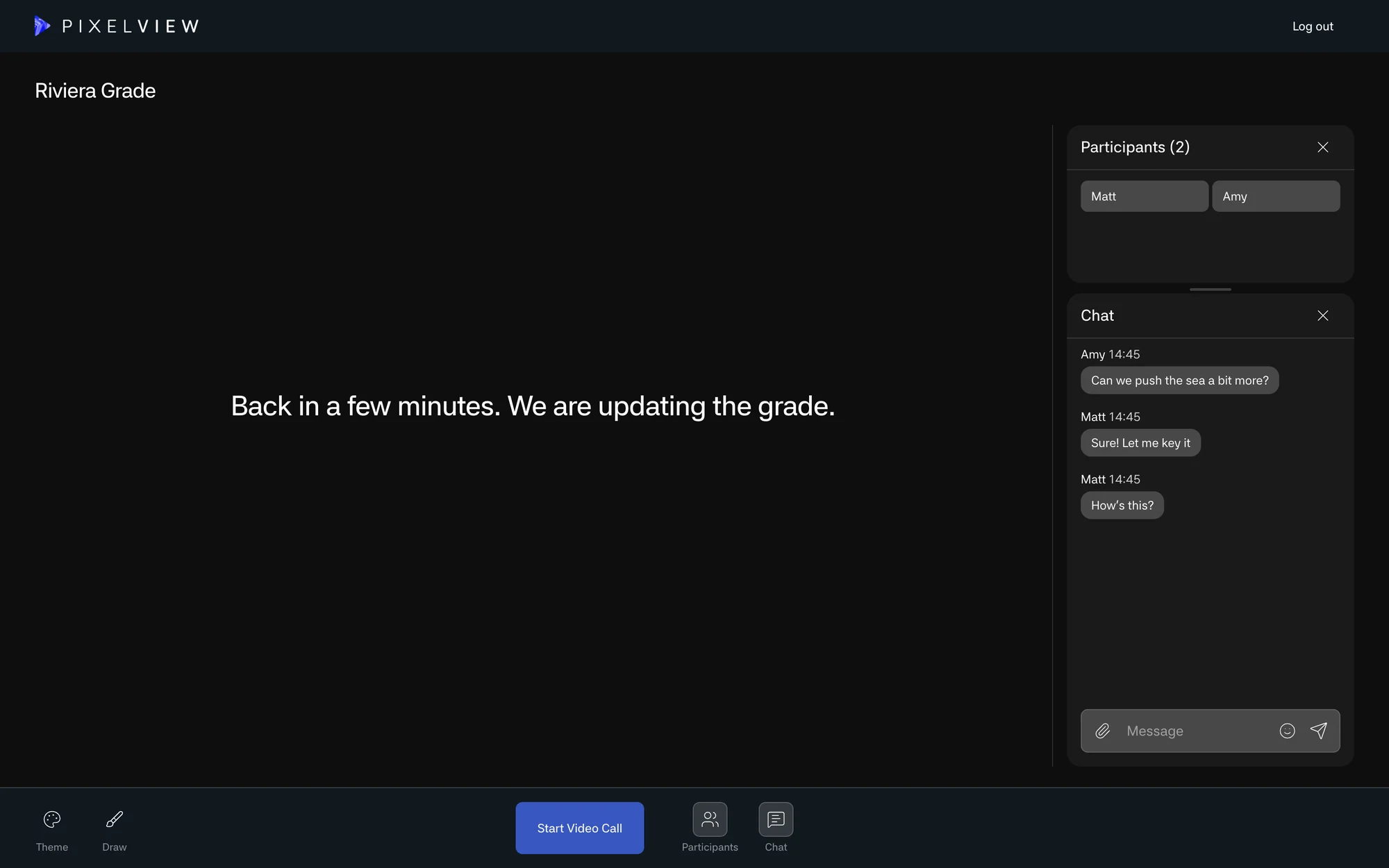Click the PixelView logo icon
The height and width of the screenshot is (868, 1389).
[x=42, y=26]
